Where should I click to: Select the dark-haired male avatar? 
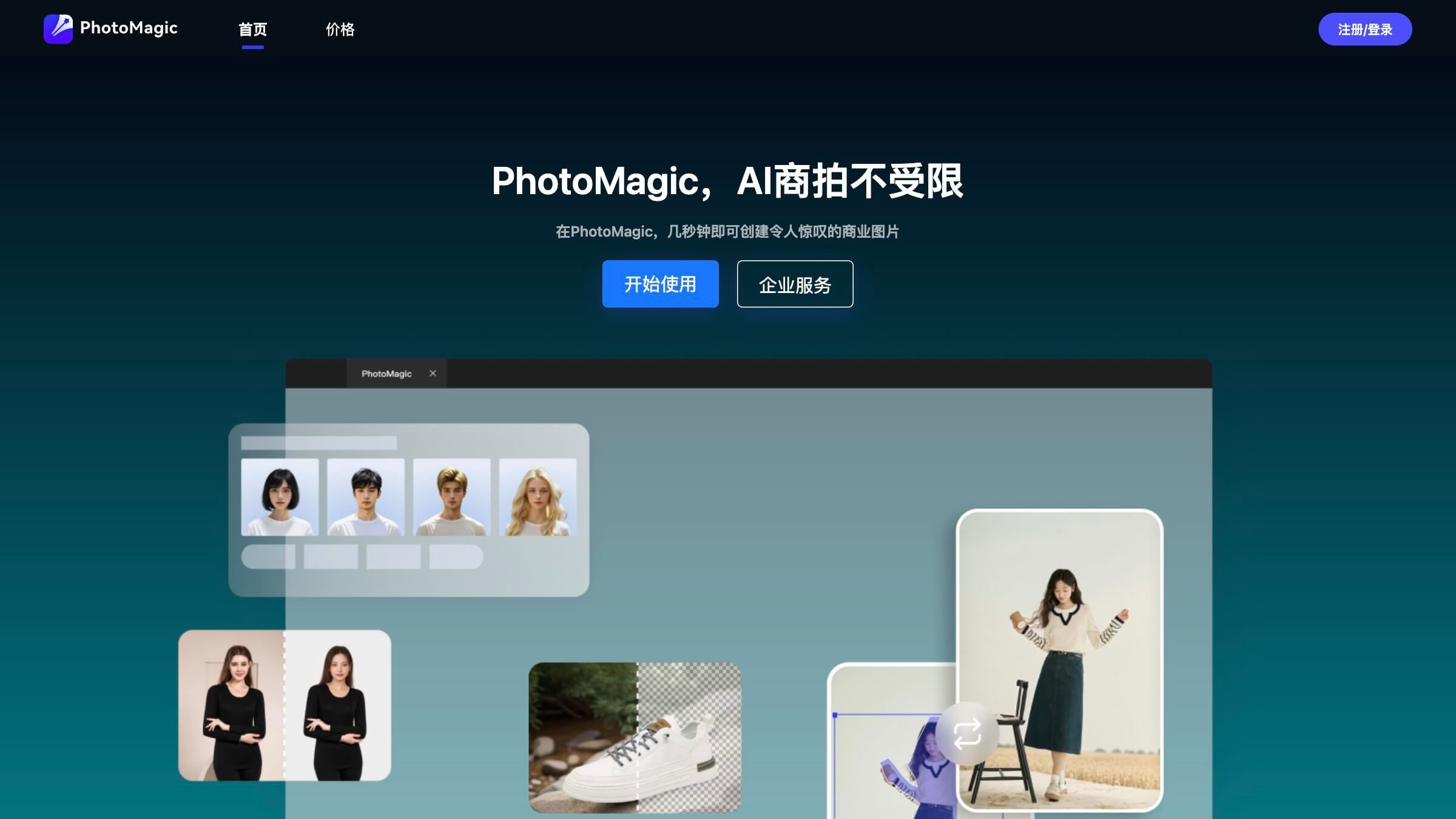(366, 496)
